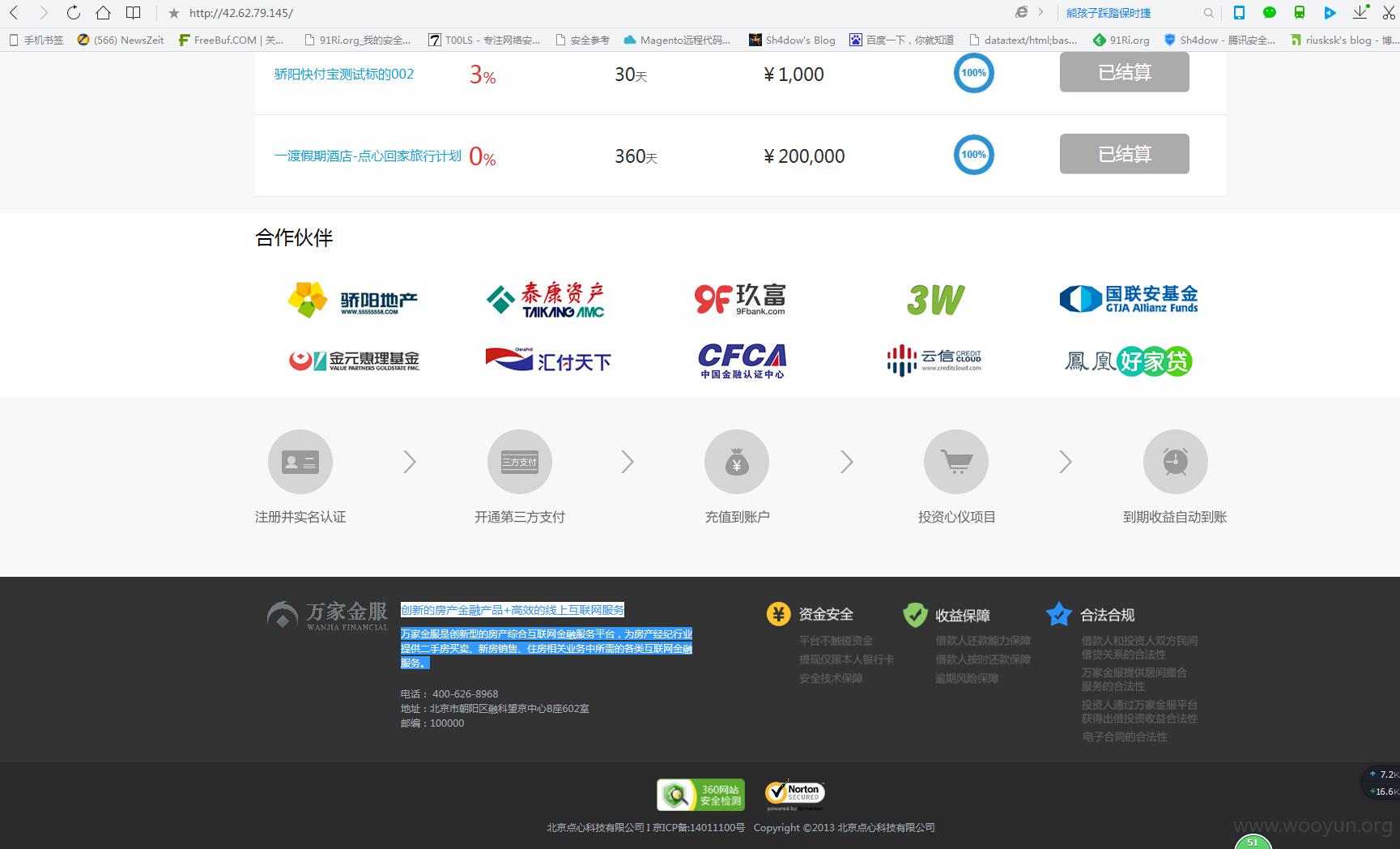Open the 骄阳地产 partner logo

(353, 300)
